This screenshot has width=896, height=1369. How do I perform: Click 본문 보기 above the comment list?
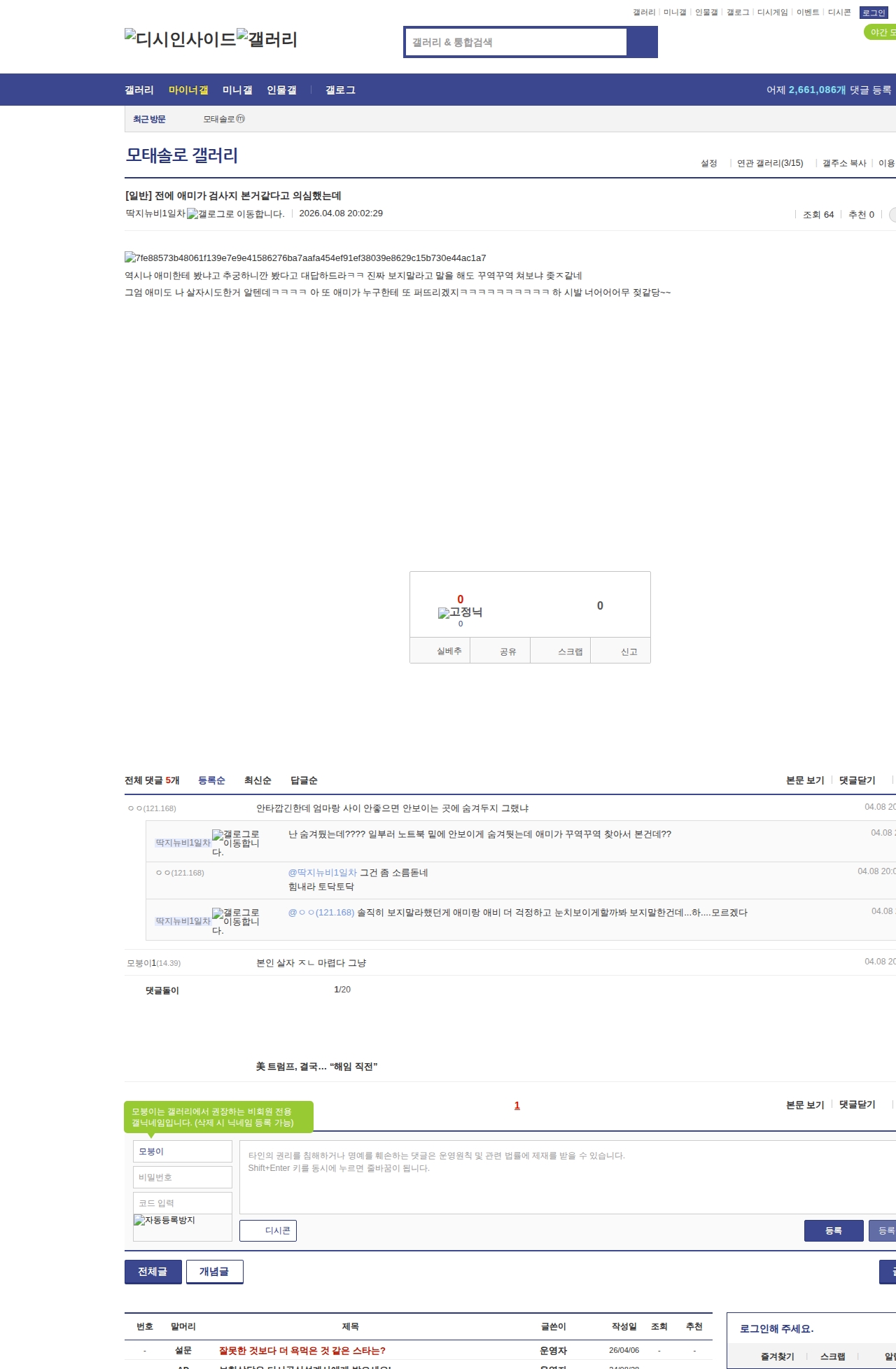click(805, 780)
